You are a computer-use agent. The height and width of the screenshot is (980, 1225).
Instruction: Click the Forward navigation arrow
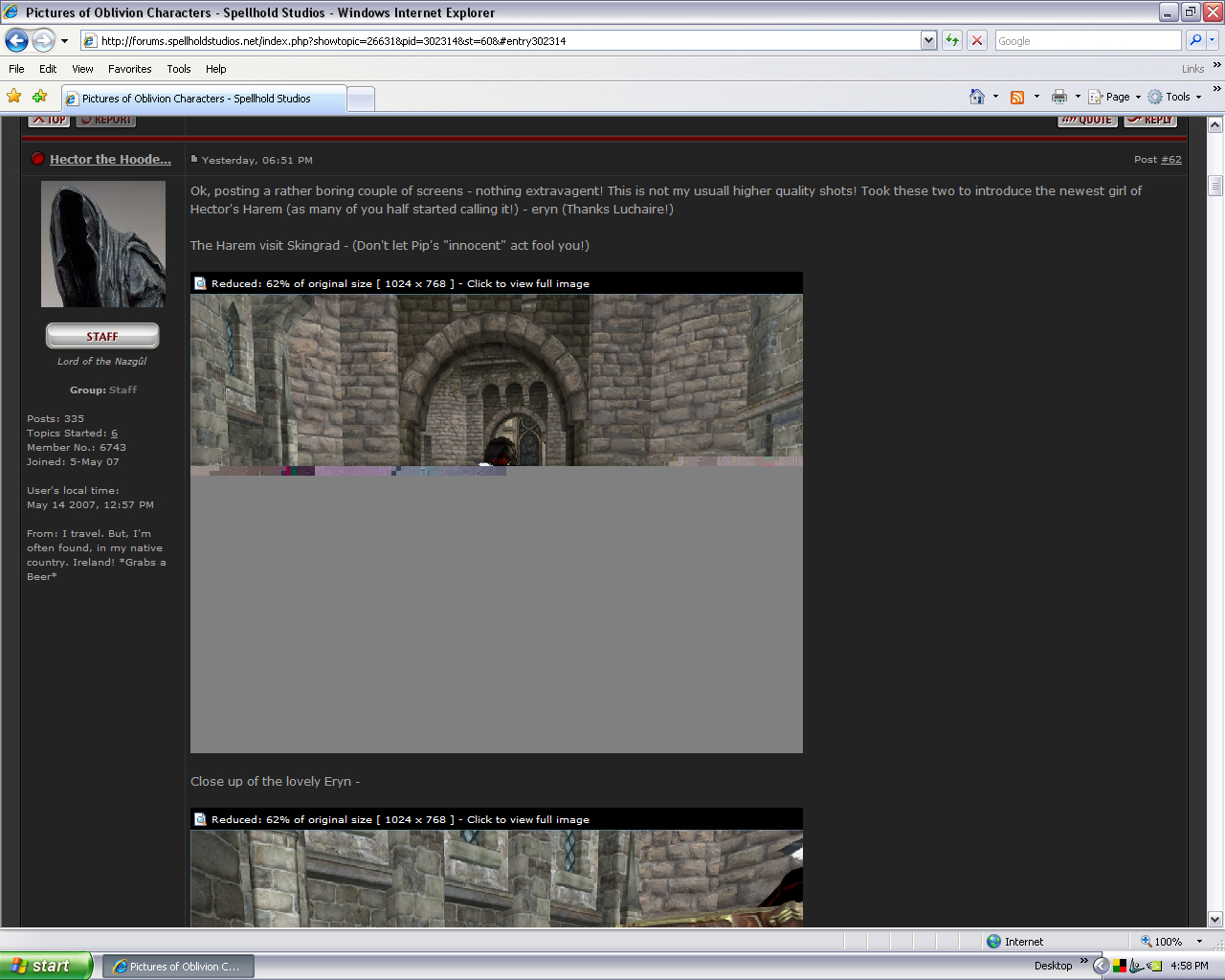pyautogui.click(x=43, y=40)
